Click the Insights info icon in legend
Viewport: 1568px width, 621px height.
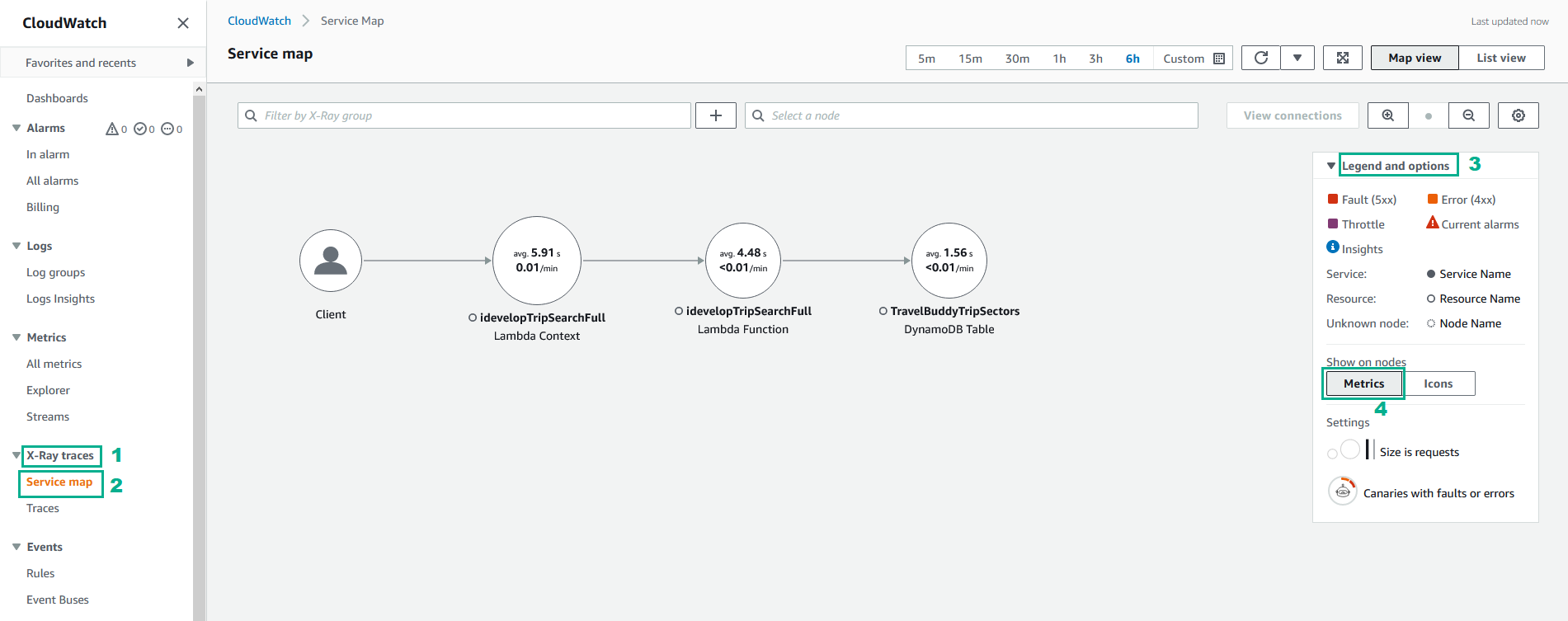pyautogui.click(x=1333, y=247)
